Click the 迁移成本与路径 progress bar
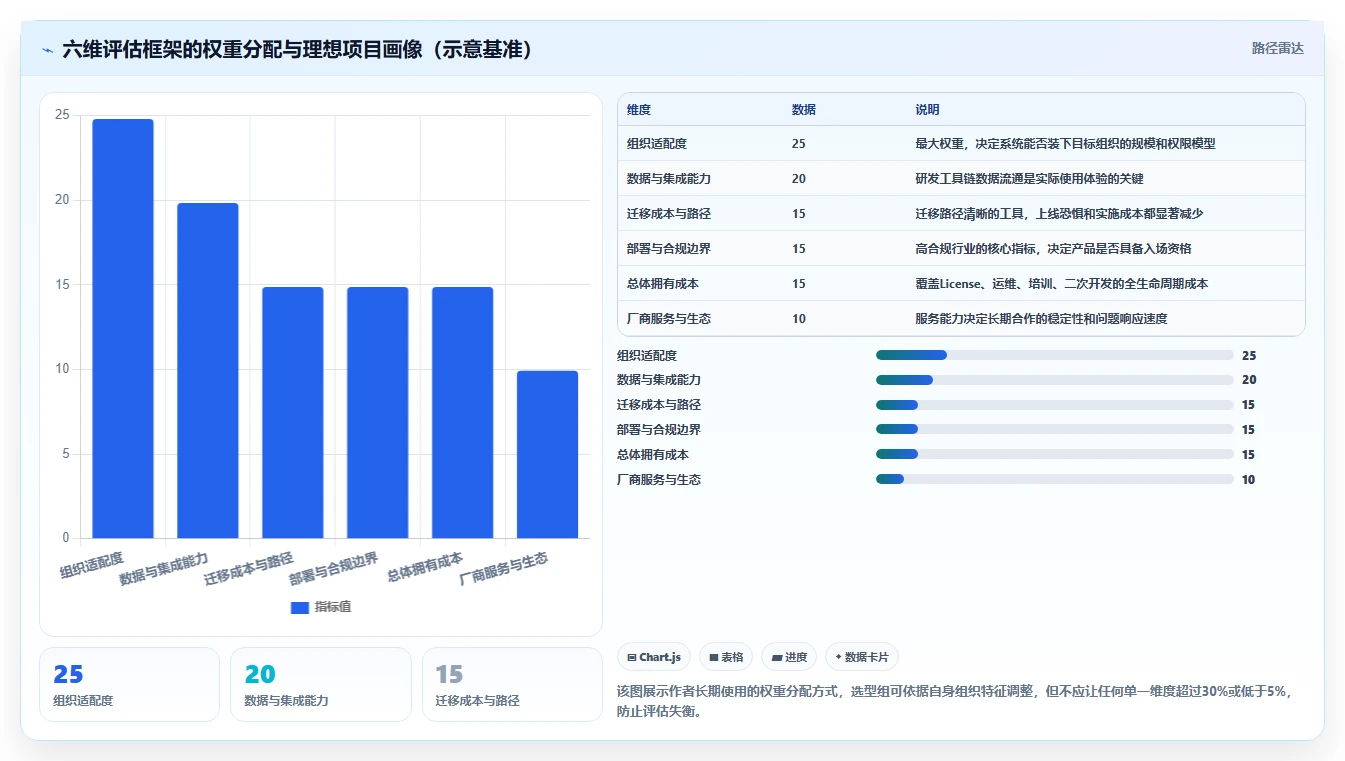The width and height of the screenshot is (1345, 761). [x=1055, y=405]
